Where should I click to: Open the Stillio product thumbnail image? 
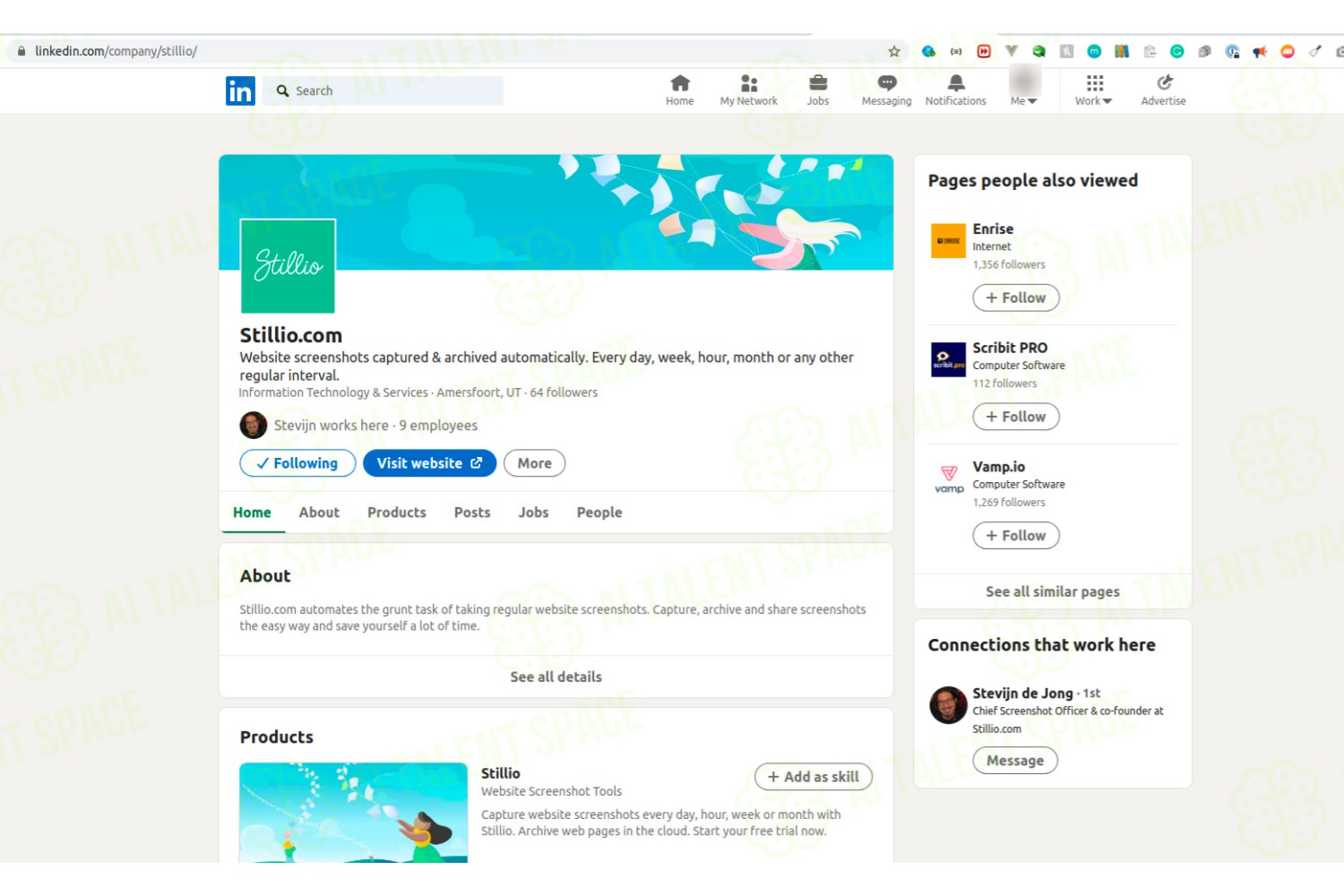[353, 813]
